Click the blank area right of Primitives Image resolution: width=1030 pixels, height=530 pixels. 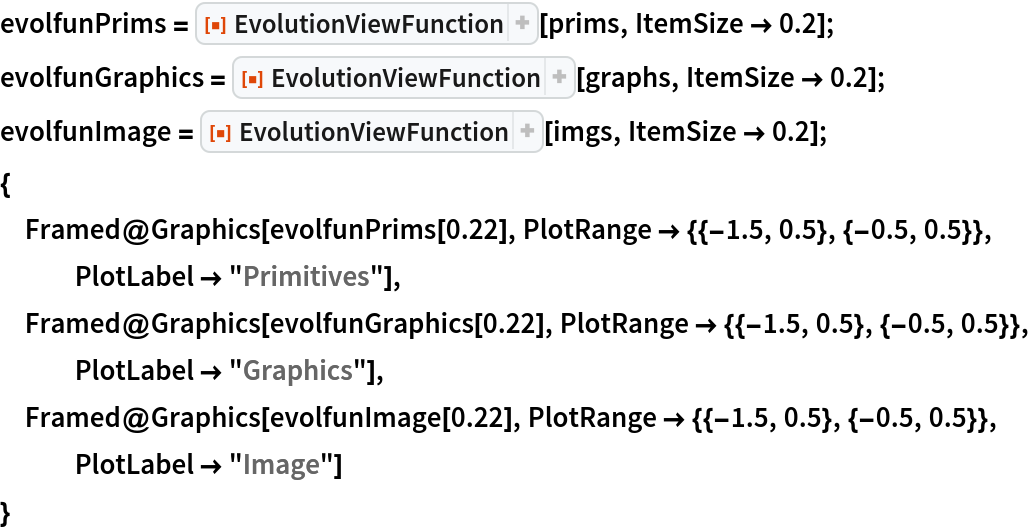pos(650,277)
